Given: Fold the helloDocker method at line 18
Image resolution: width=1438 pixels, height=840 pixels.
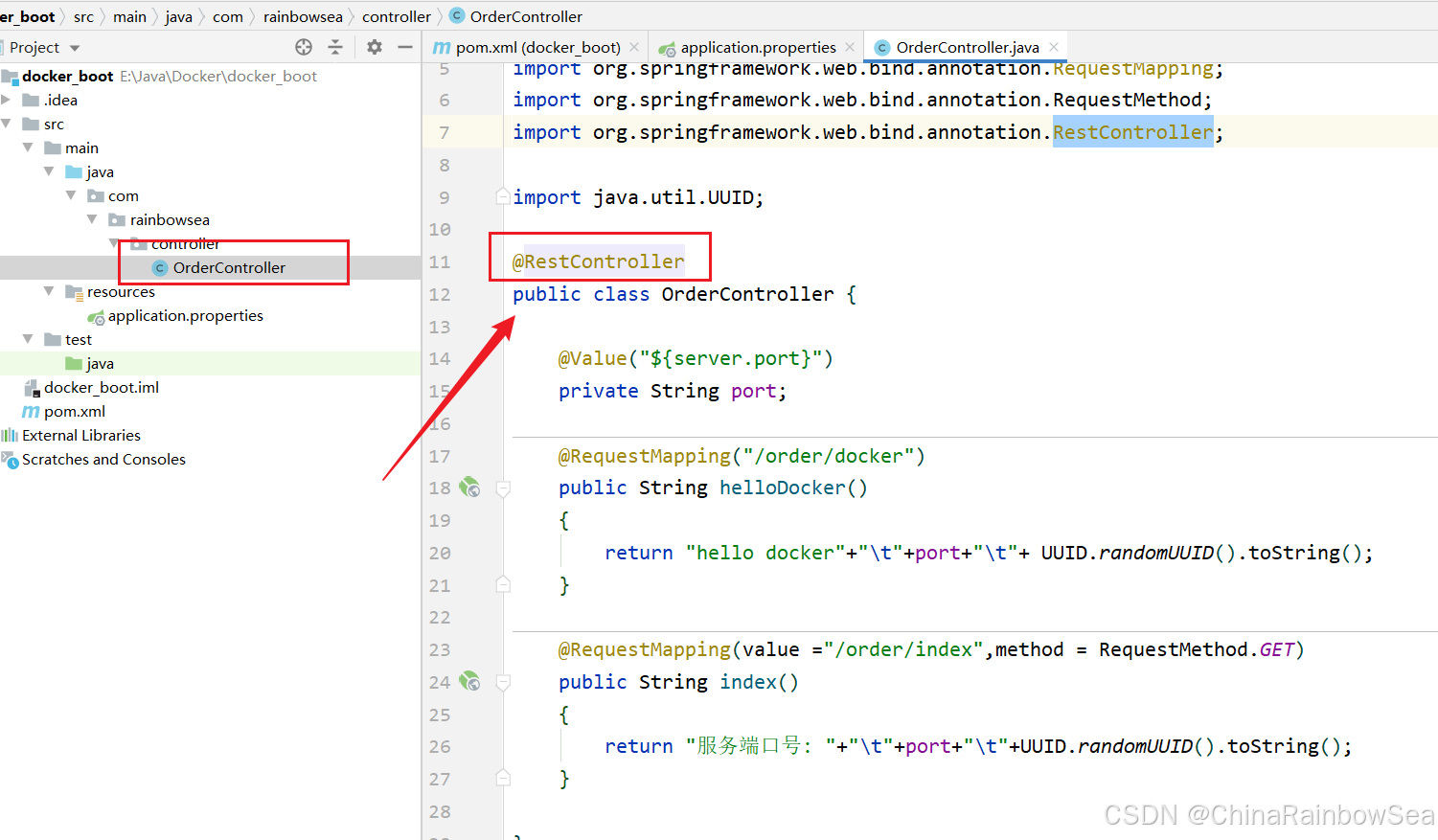Looking at the screenshot, I should click(503, 488).
